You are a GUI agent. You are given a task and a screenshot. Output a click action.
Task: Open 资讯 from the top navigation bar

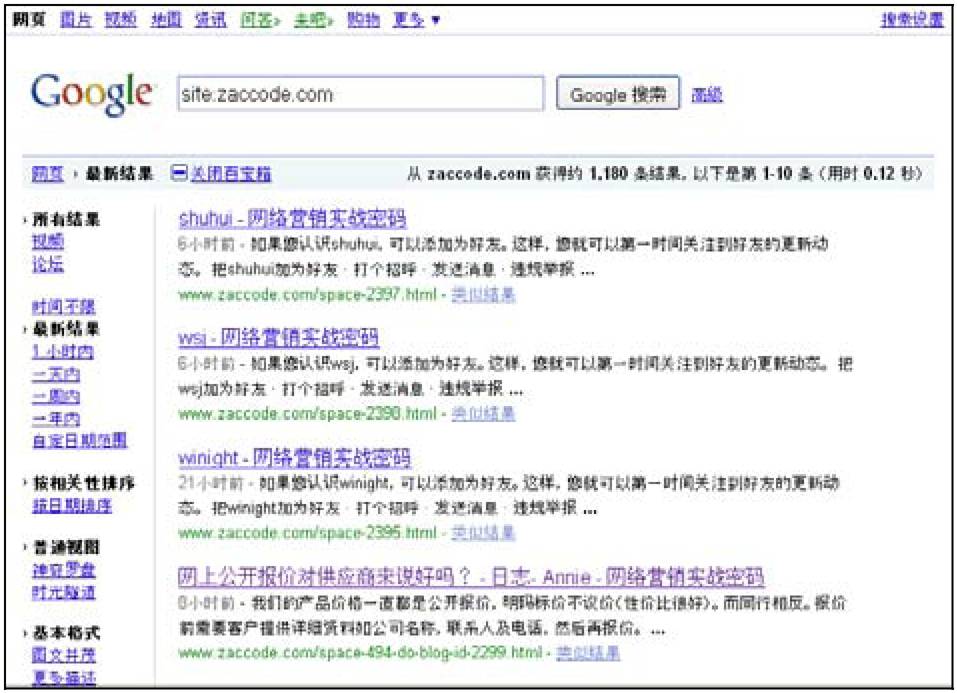[x=211, y=20]
